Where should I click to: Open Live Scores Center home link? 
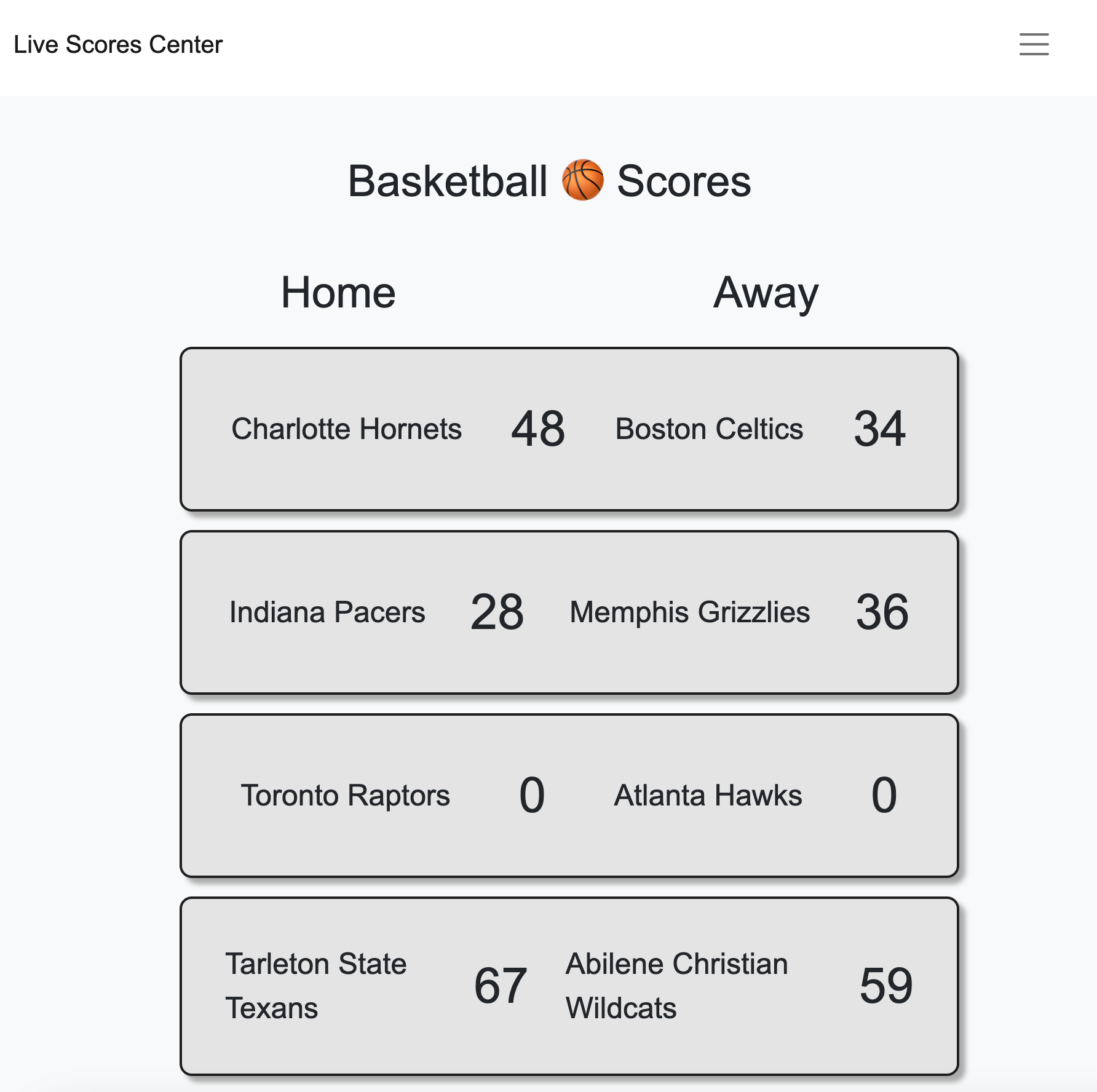tap(118, 44)
